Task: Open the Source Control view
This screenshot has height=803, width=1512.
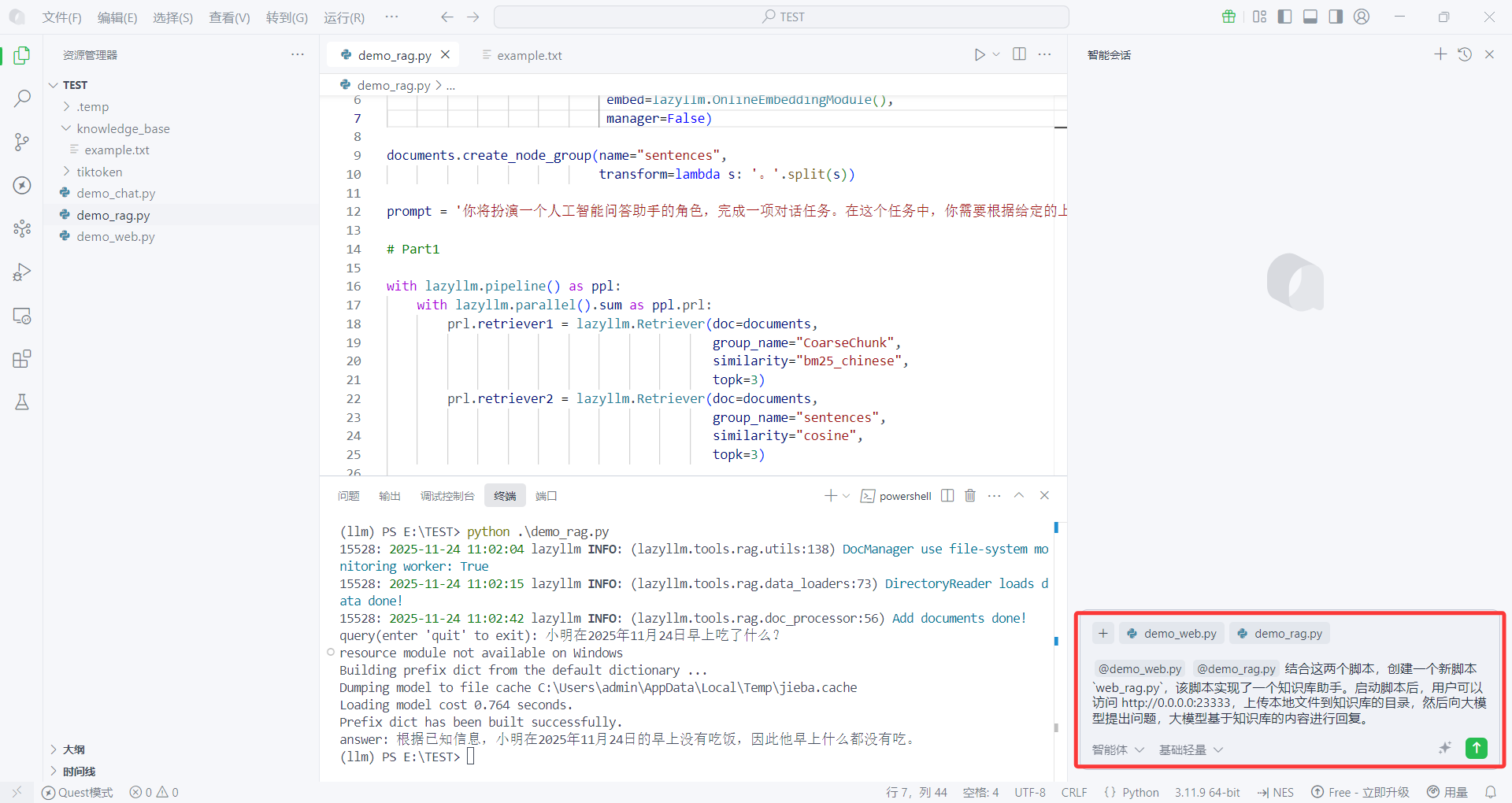Action: point(22,142)
